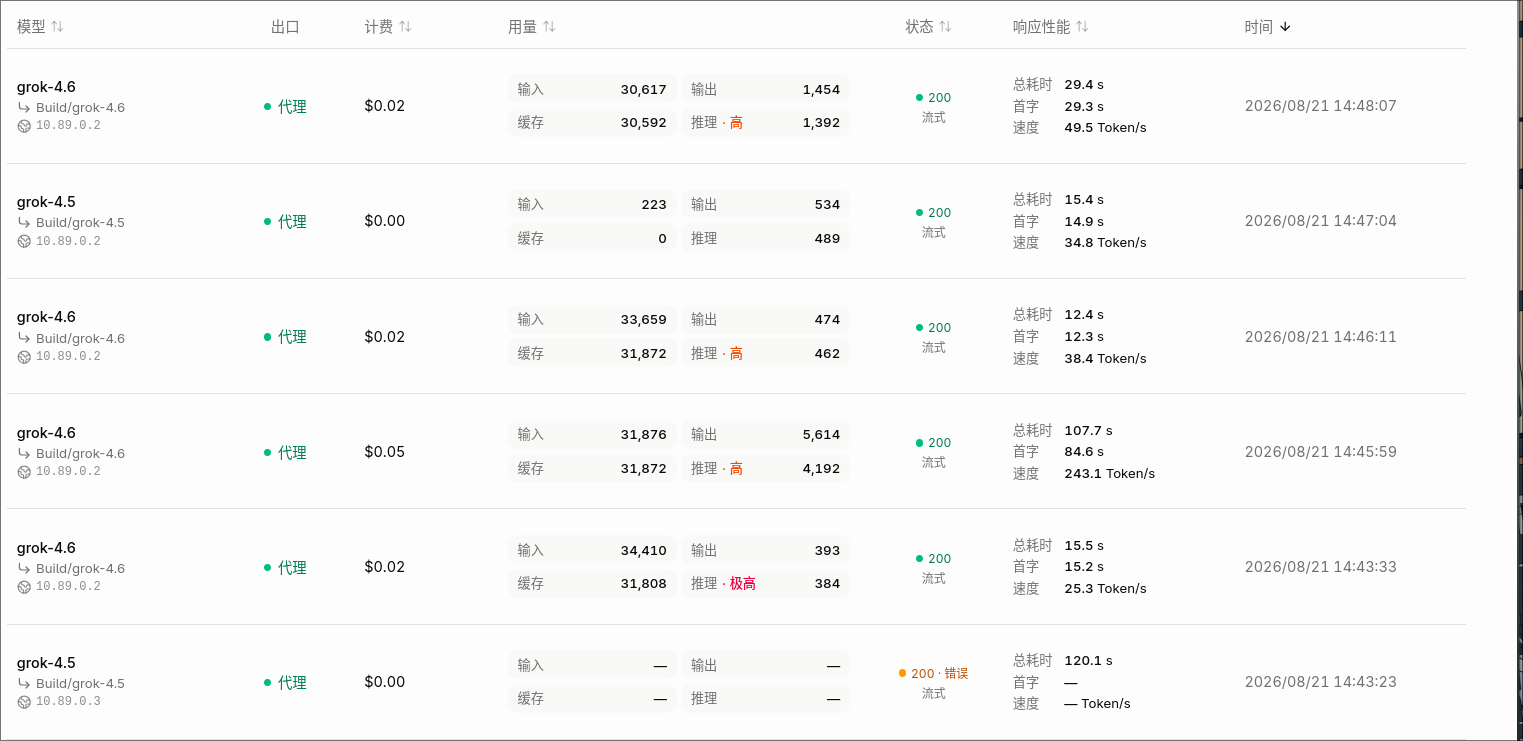The width and height of the screenshot is (1523, 741).
Task: Click globe icon beside 10.89.0.3
Action: (x=24, y=701)
